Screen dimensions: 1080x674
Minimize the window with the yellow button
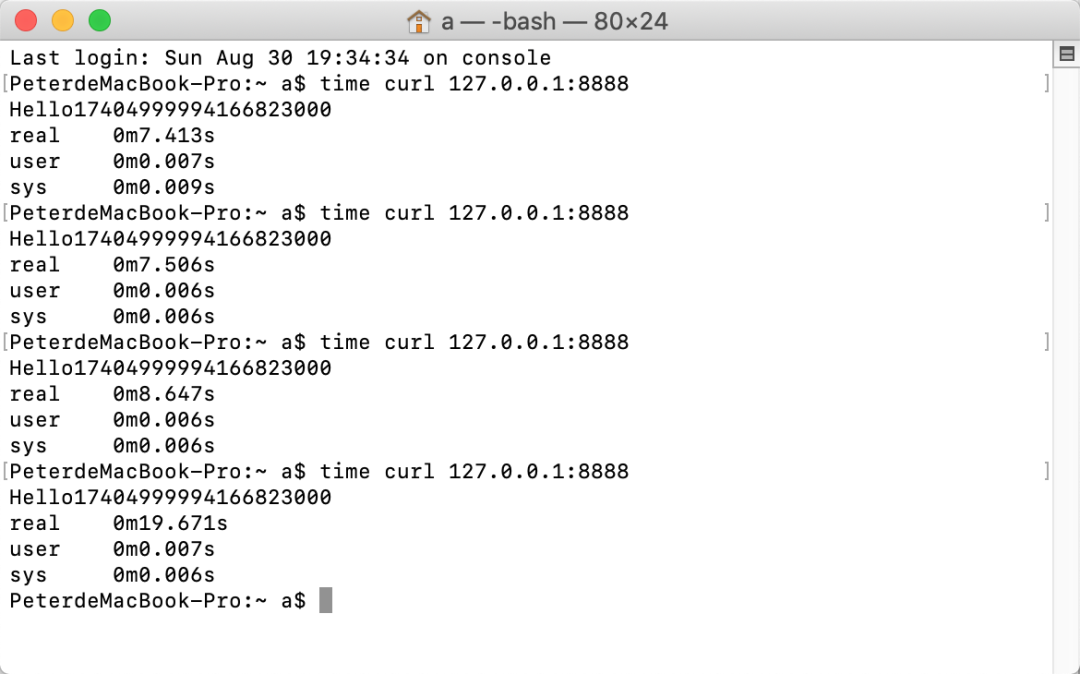63,21
